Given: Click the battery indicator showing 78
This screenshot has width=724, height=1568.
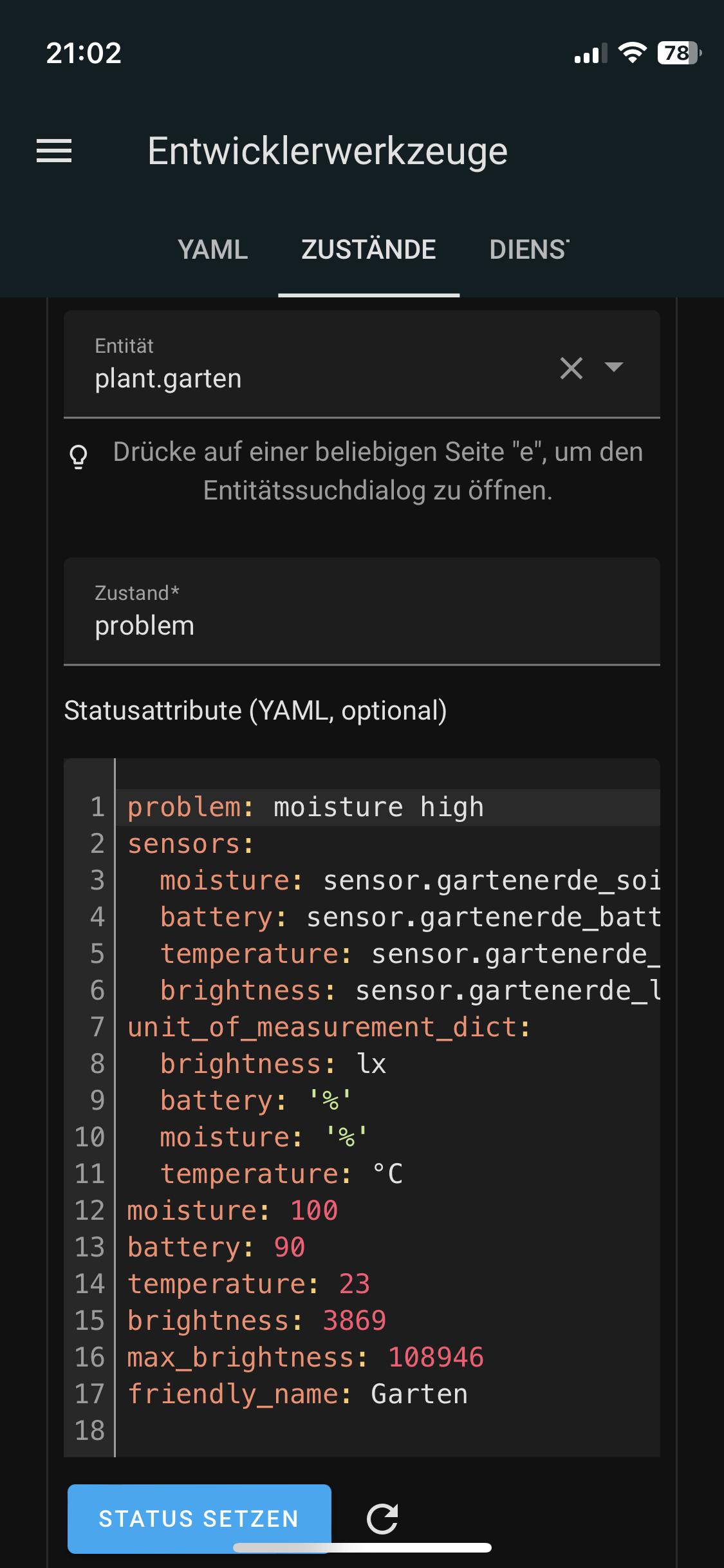Looking at the screenshot, I should point(678,54).
